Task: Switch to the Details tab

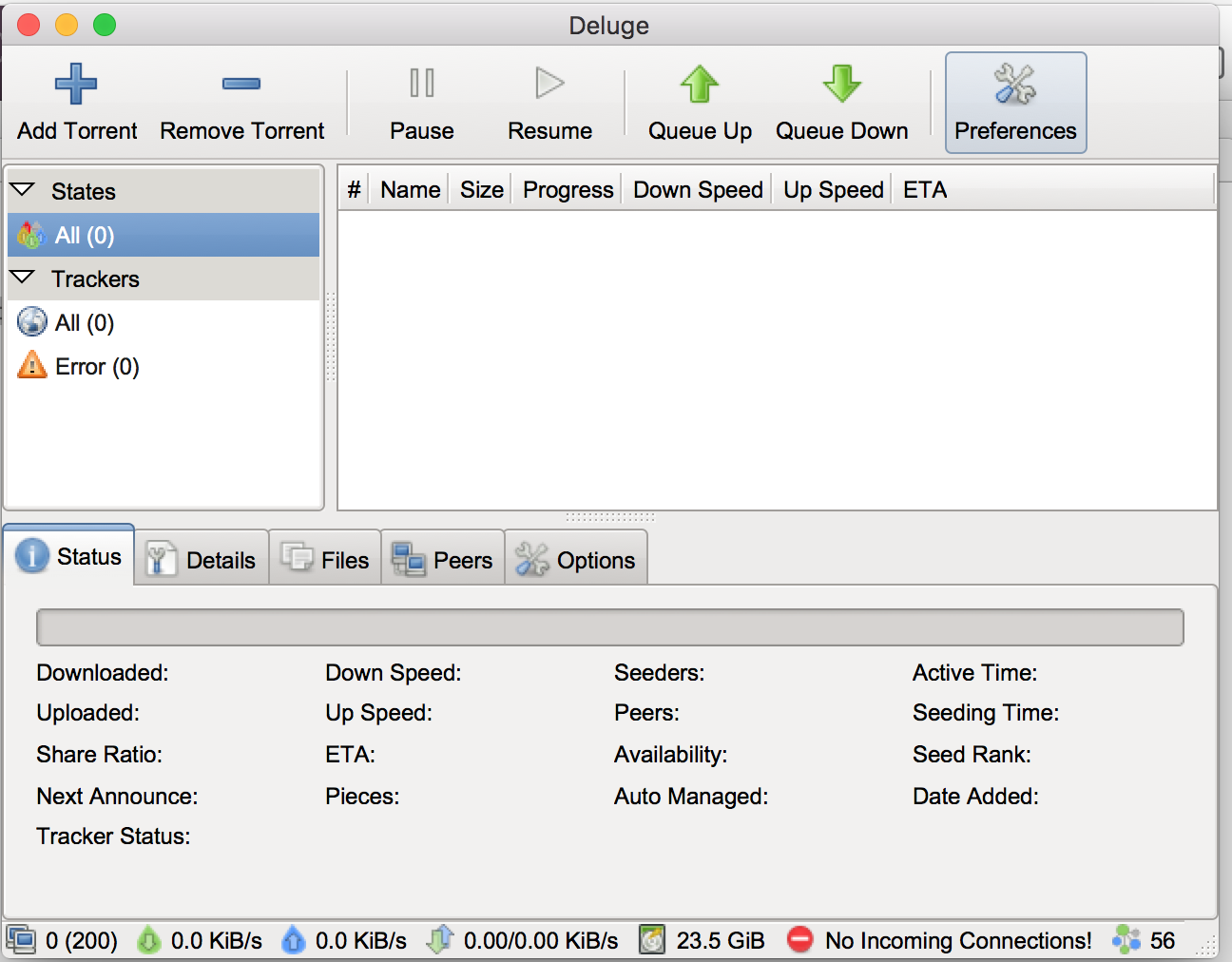Action: [202, 560]
